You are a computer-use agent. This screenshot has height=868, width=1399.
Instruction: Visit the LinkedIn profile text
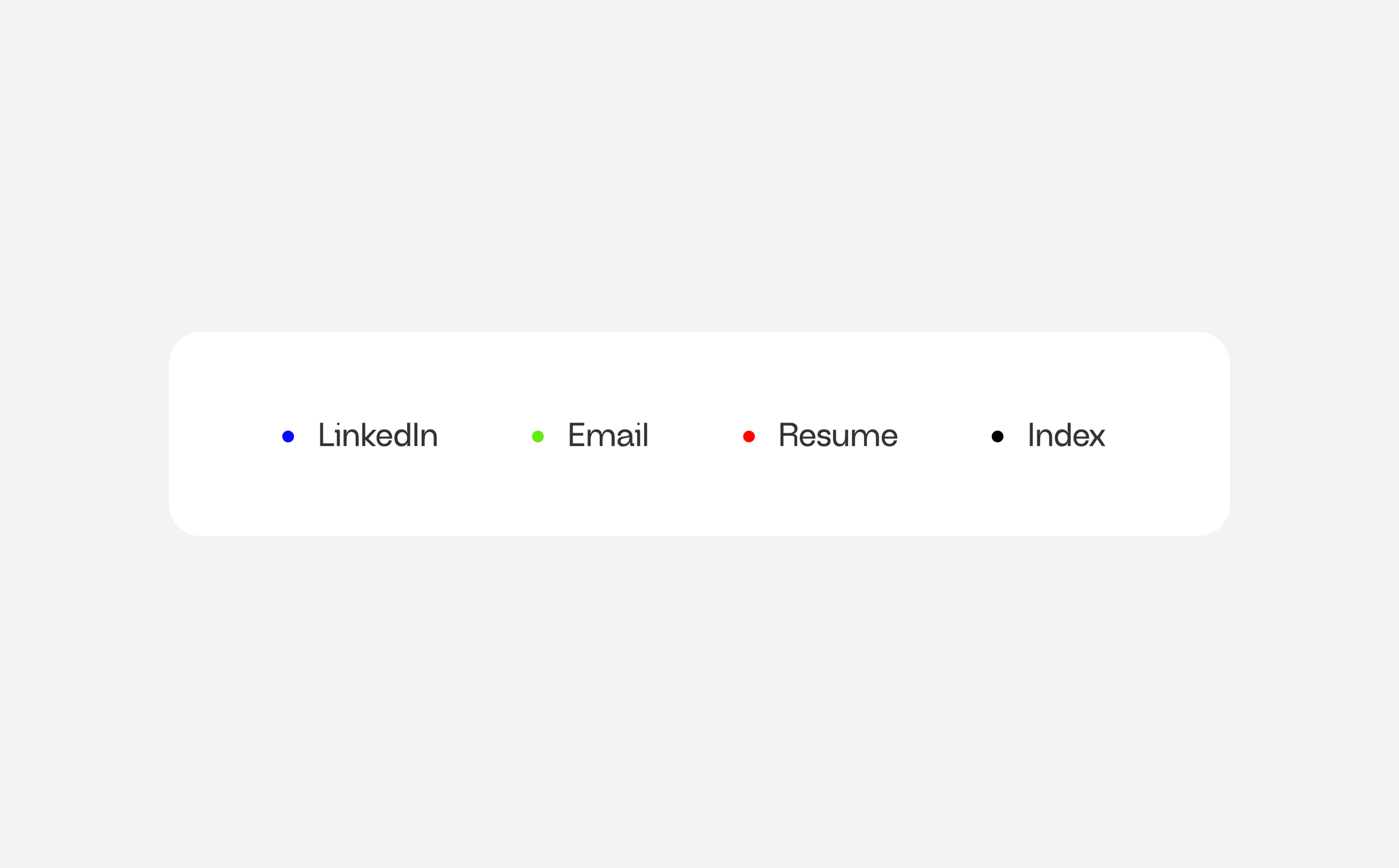coord(379,435)
